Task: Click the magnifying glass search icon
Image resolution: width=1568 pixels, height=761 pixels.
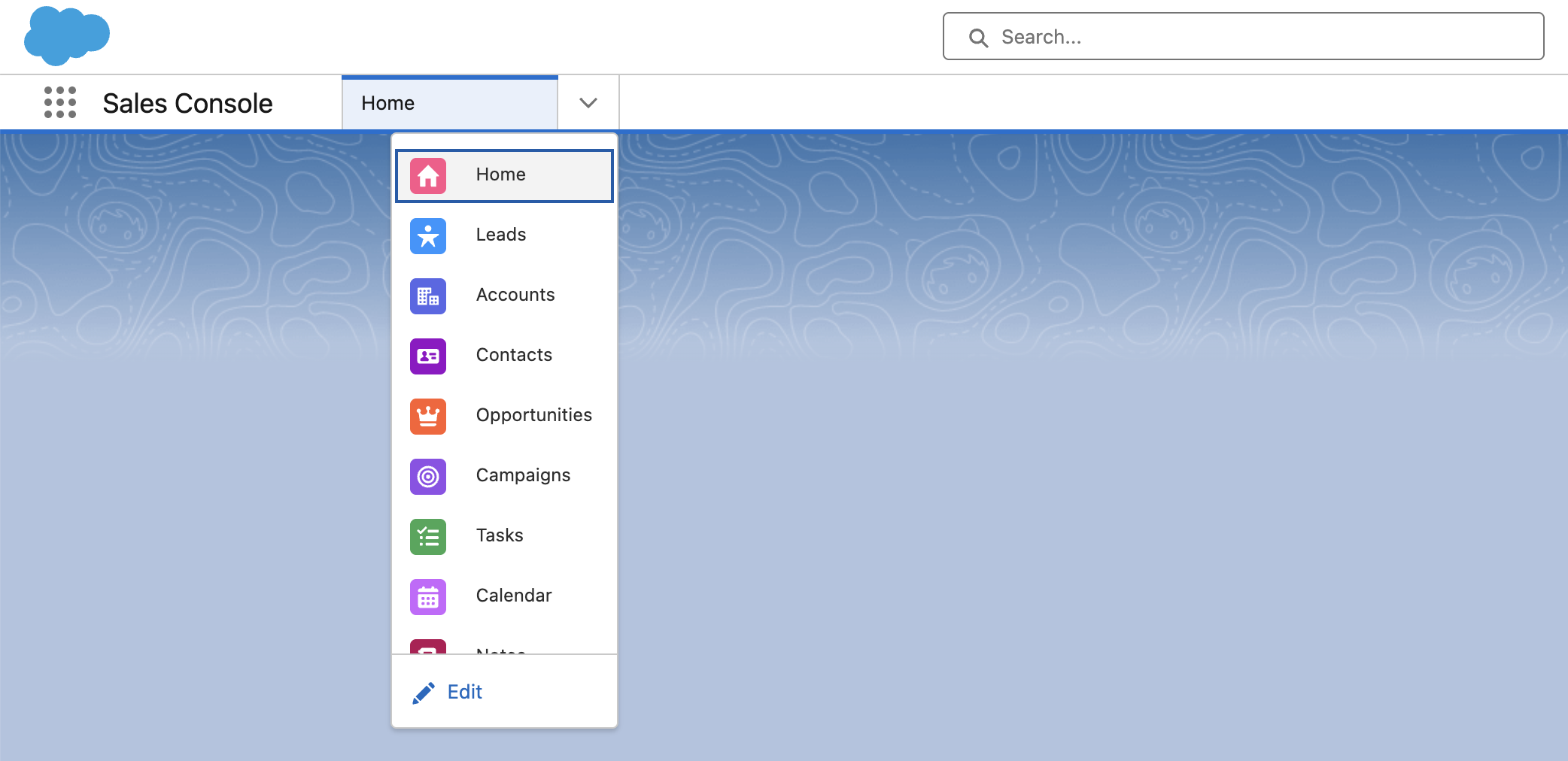Action: coord(978,37)
